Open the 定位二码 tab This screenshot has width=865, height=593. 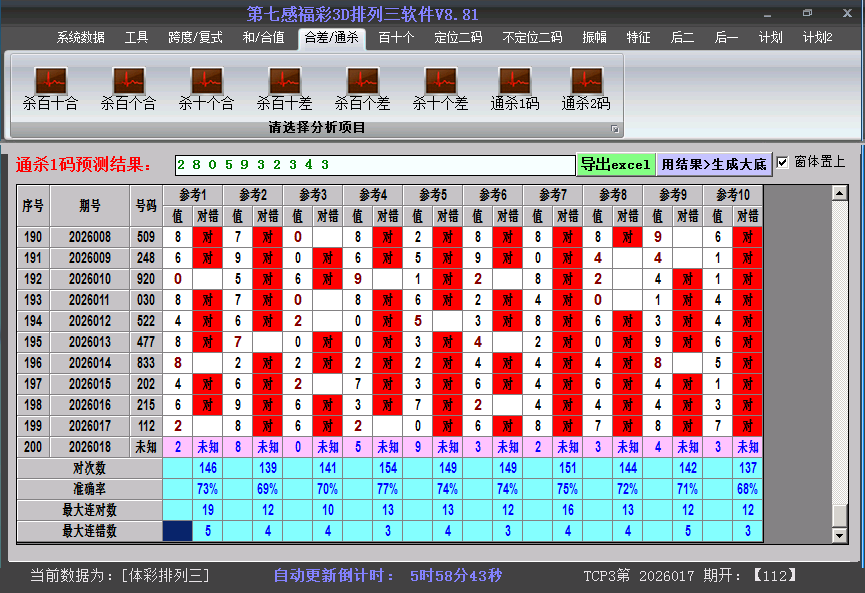[458, 38]
